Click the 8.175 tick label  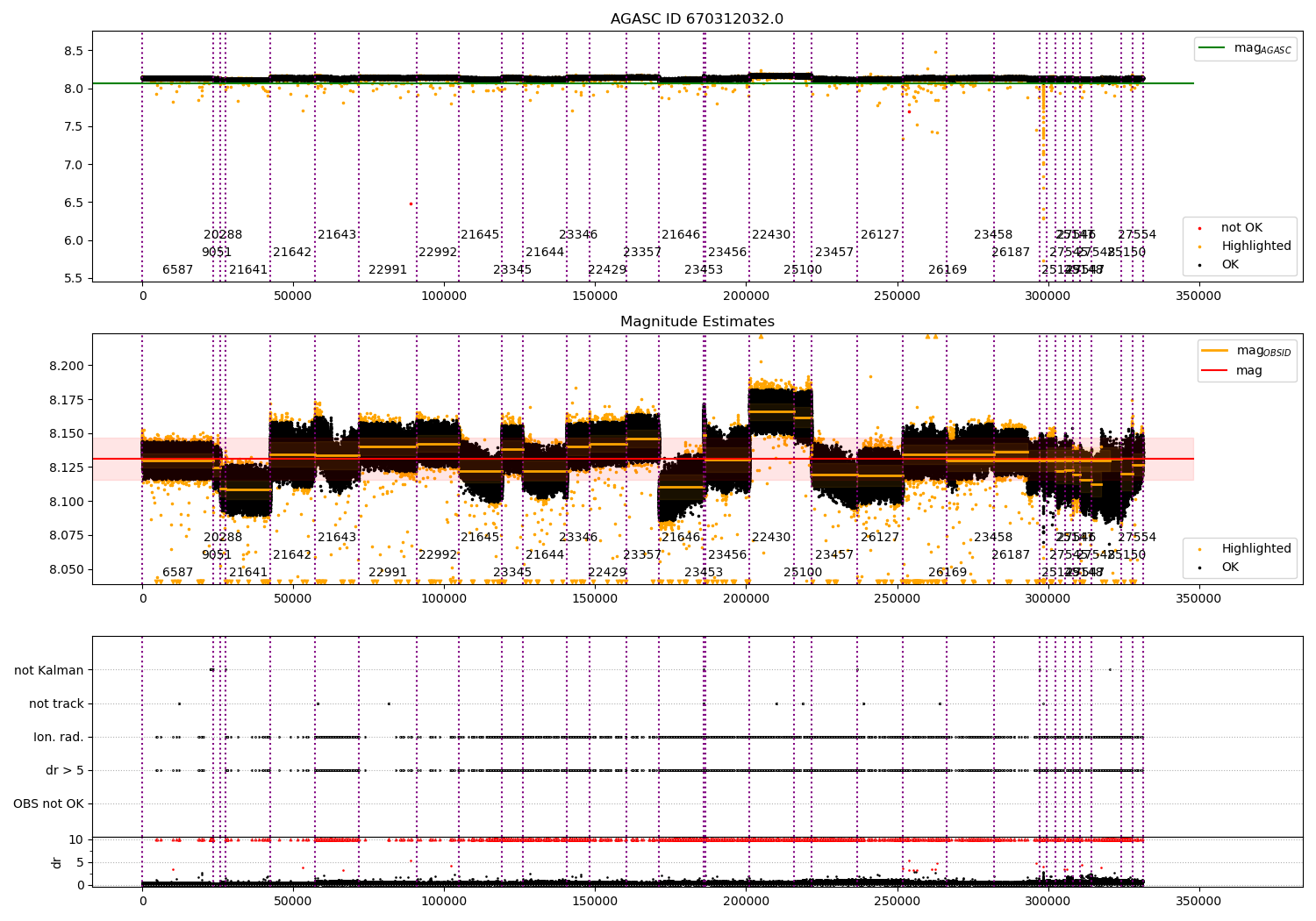pyautogui.click(x=67, y=400)
